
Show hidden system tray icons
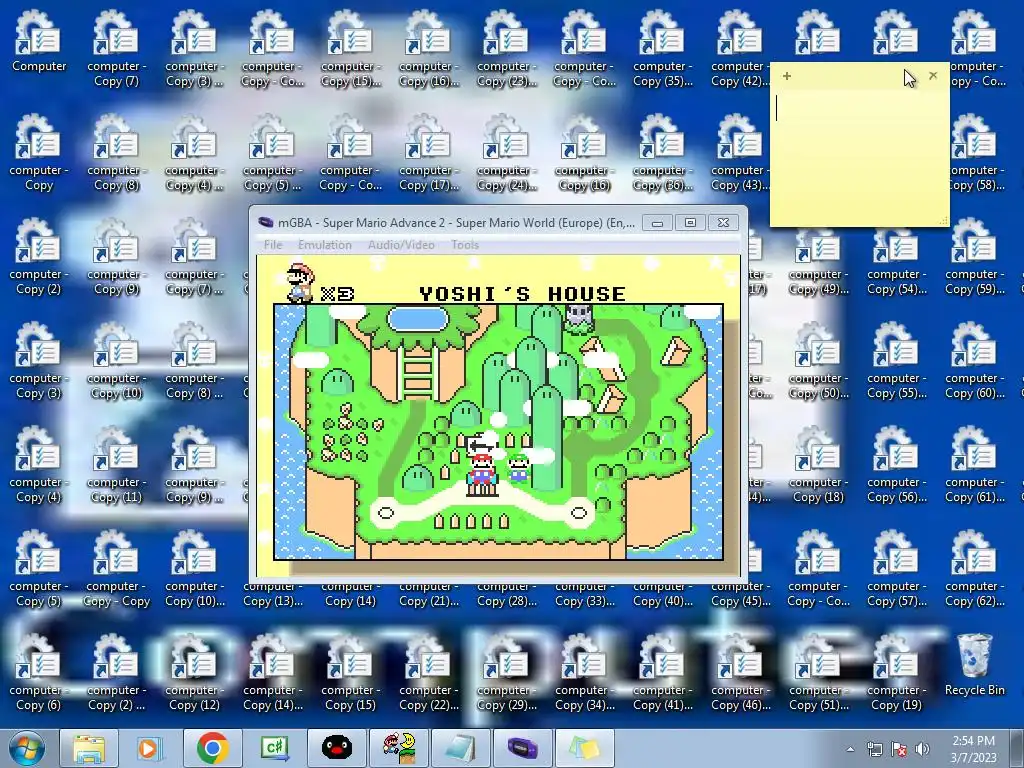850,749
